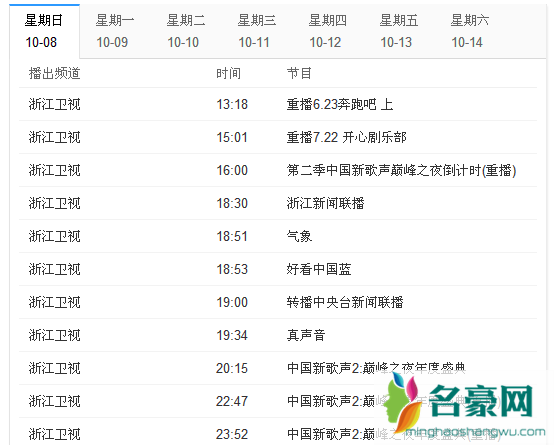This screenshot has width=554, height=445.
Task: Click the 18:53 time cell
Action: 232,269
